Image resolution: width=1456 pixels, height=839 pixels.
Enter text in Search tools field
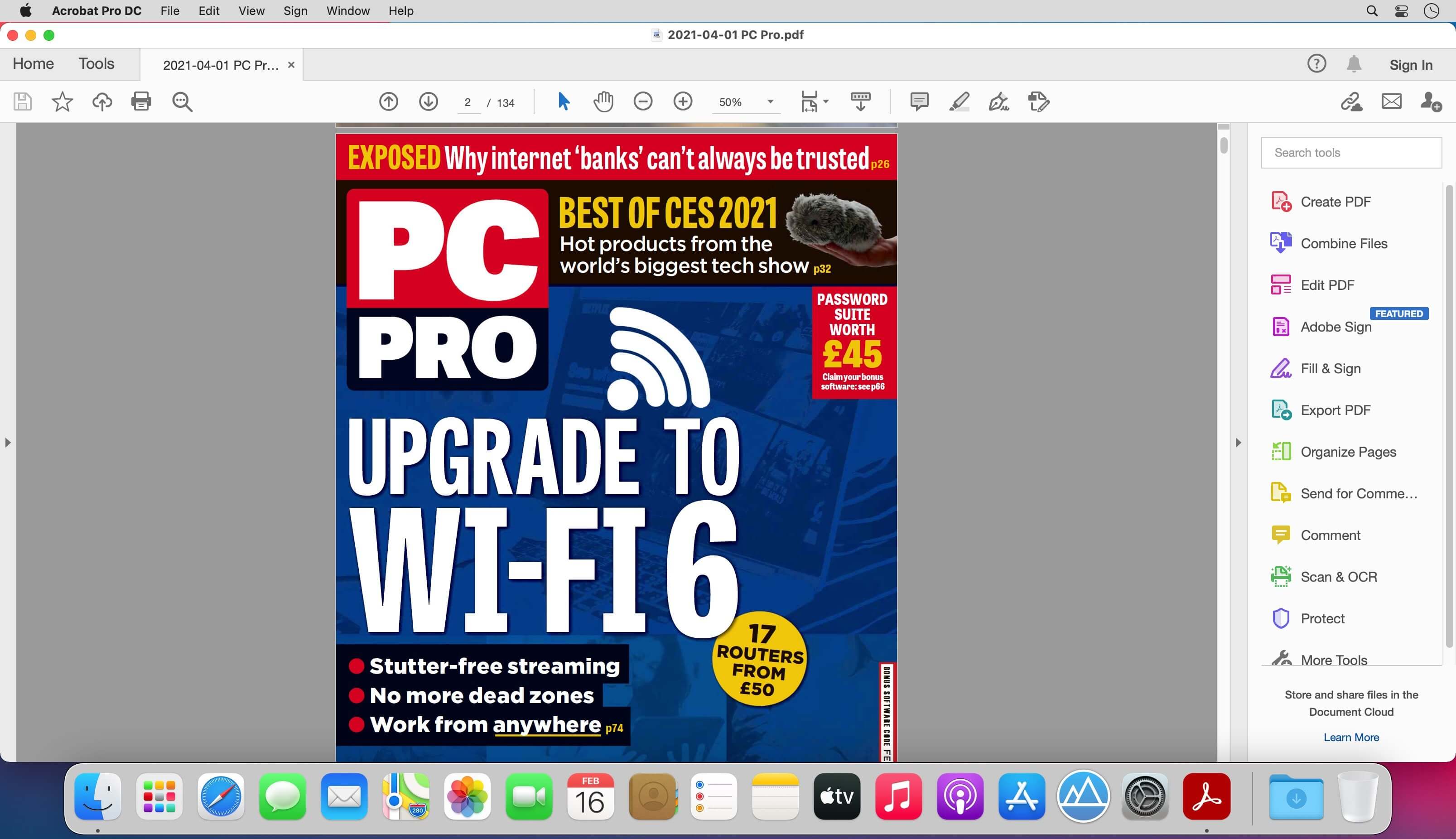pyautogui.click(x=1352, y=152)
